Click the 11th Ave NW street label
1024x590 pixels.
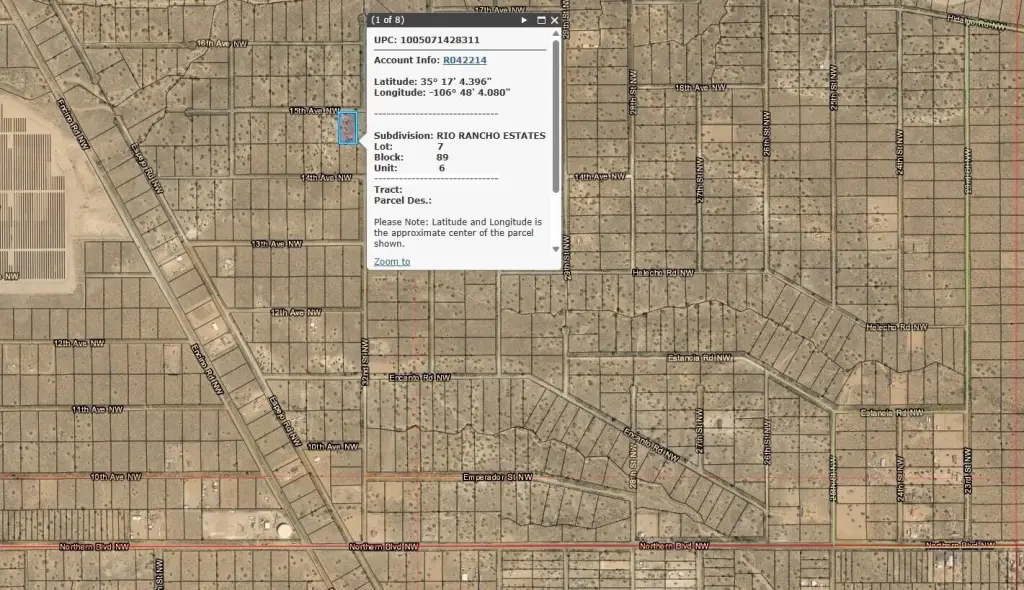point(97,409)
